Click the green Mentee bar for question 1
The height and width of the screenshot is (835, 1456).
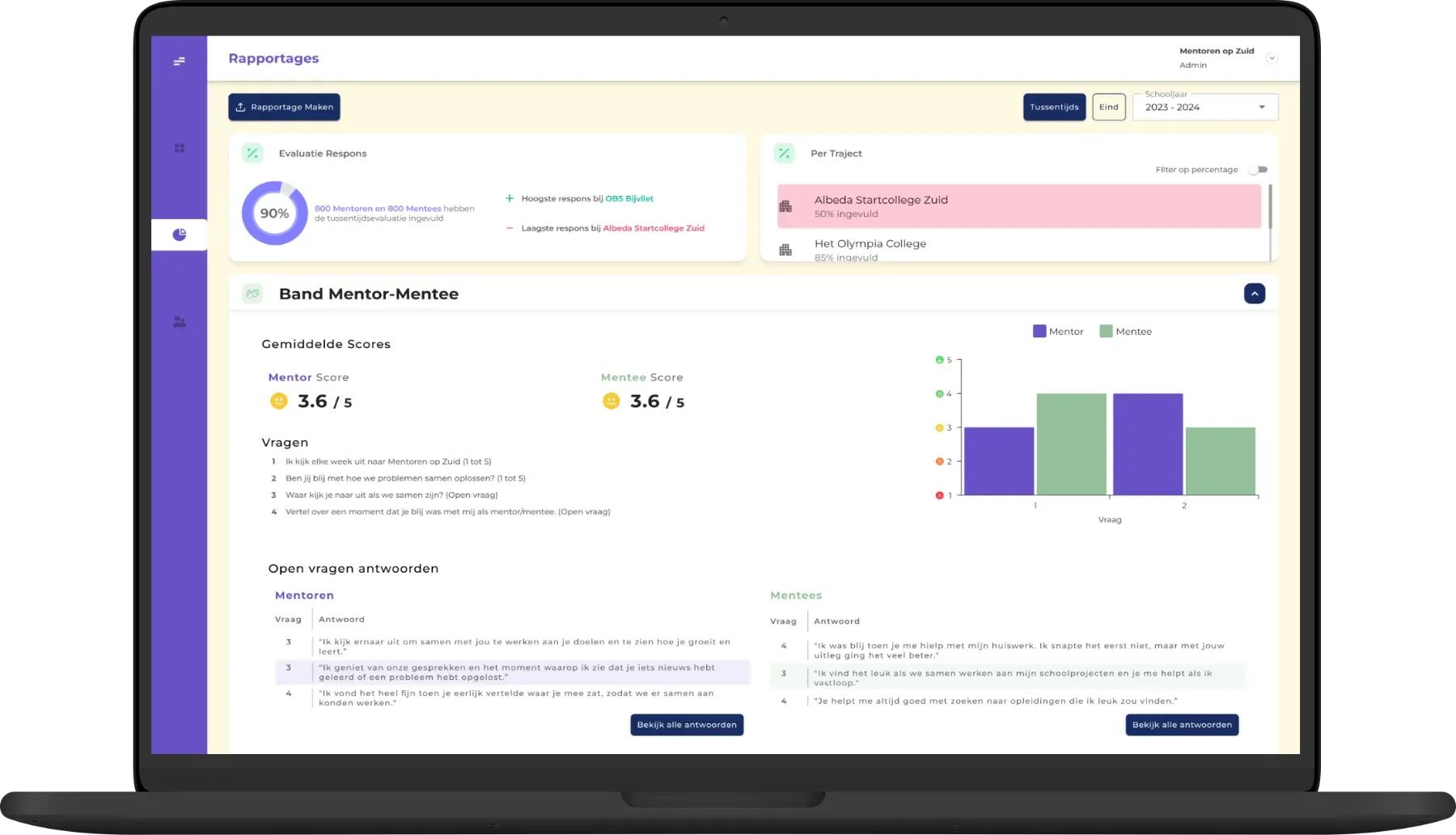click(1072, 444)
